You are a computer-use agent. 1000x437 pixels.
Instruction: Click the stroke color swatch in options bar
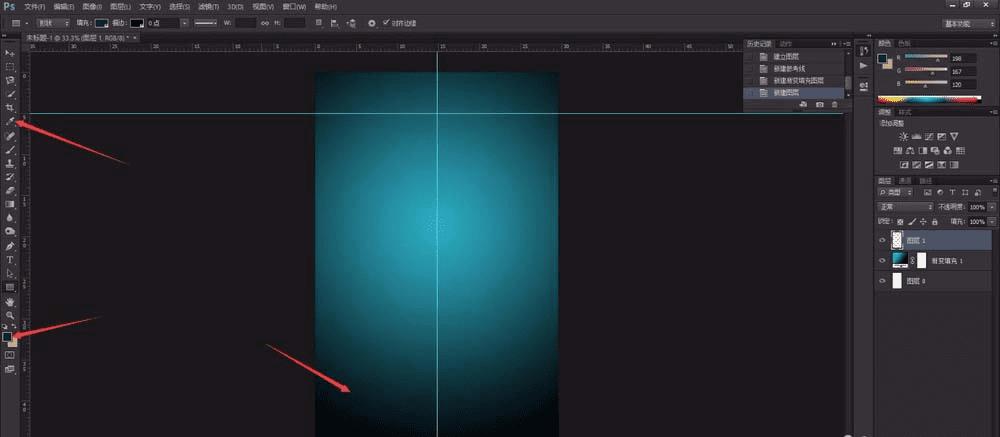tap(137, 23)
